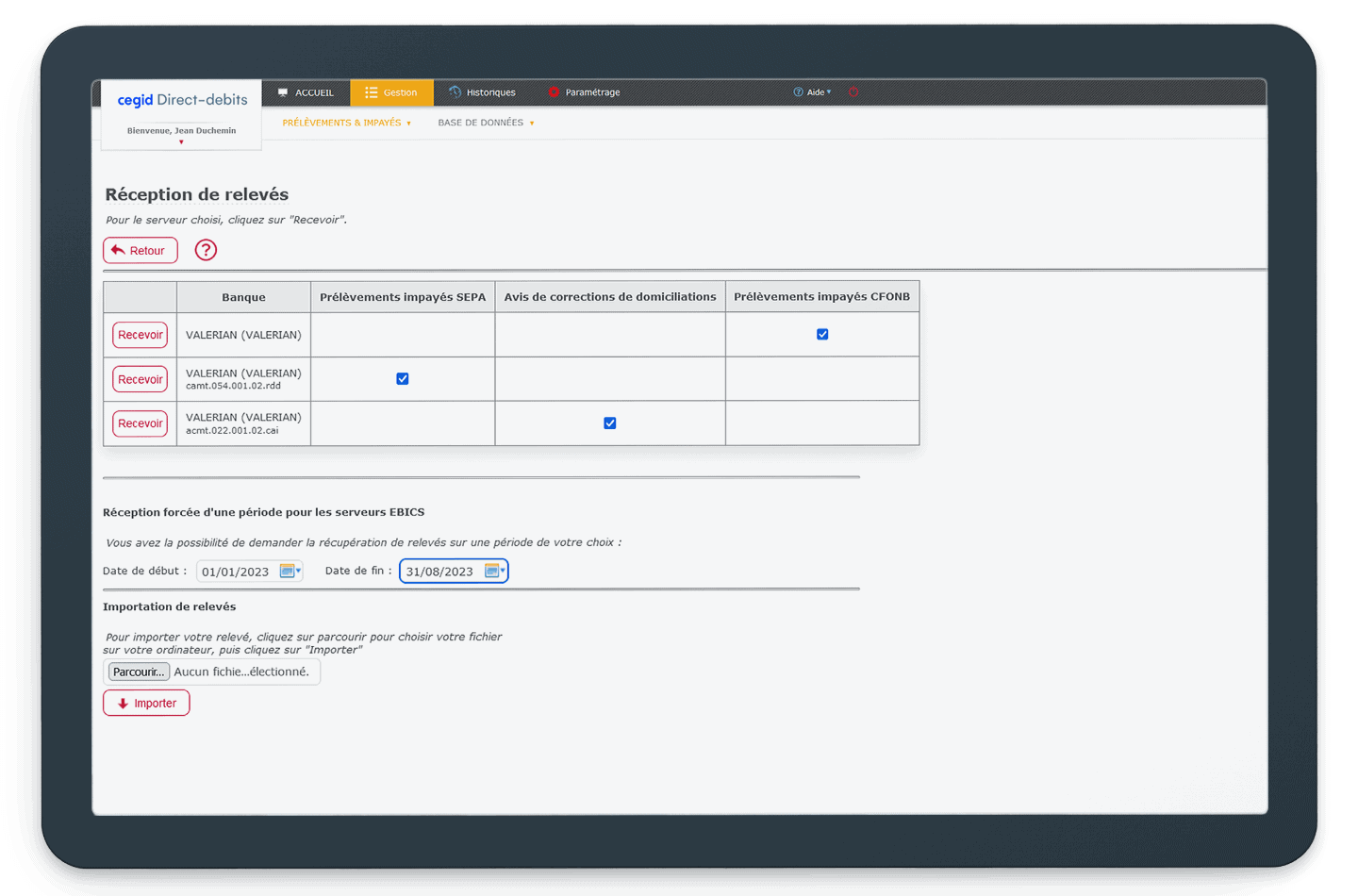Expand the Prélèvements & Impayés submenu
This screenshot has height=896, width=1358.
(346, 123)
